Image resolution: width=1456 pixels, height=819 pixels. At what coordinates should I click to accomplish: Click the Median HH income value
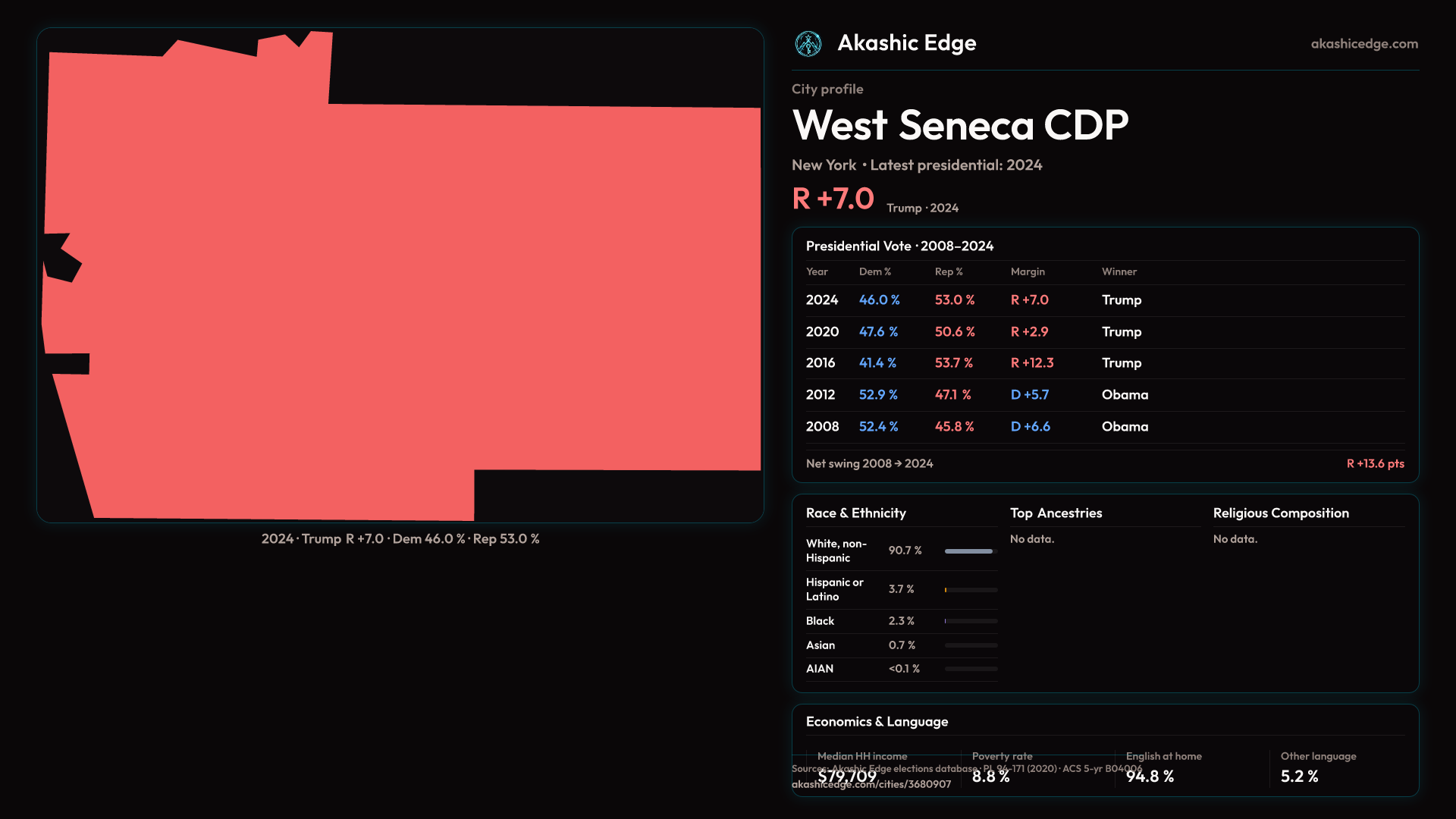click(x=846, y=777)
